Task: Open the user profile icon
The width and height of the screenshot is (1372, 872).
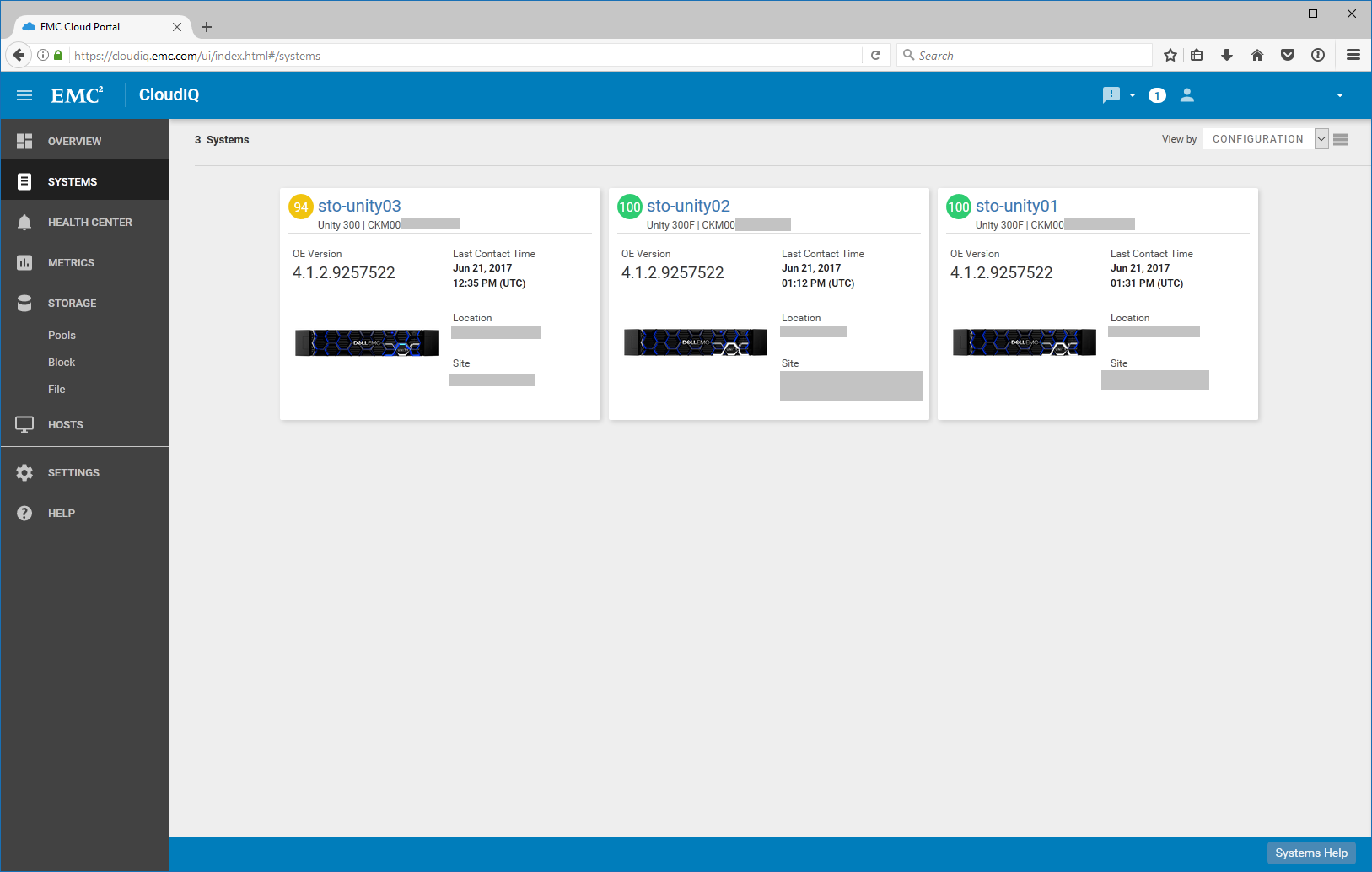Action: [x=1186, y=95]
